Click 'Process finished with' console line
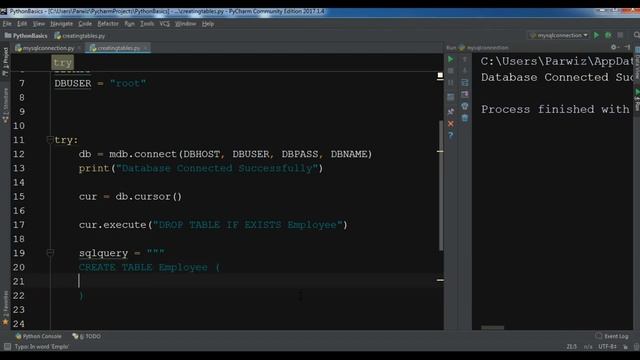The image size is (640, 360). click(x=555, y=109)
